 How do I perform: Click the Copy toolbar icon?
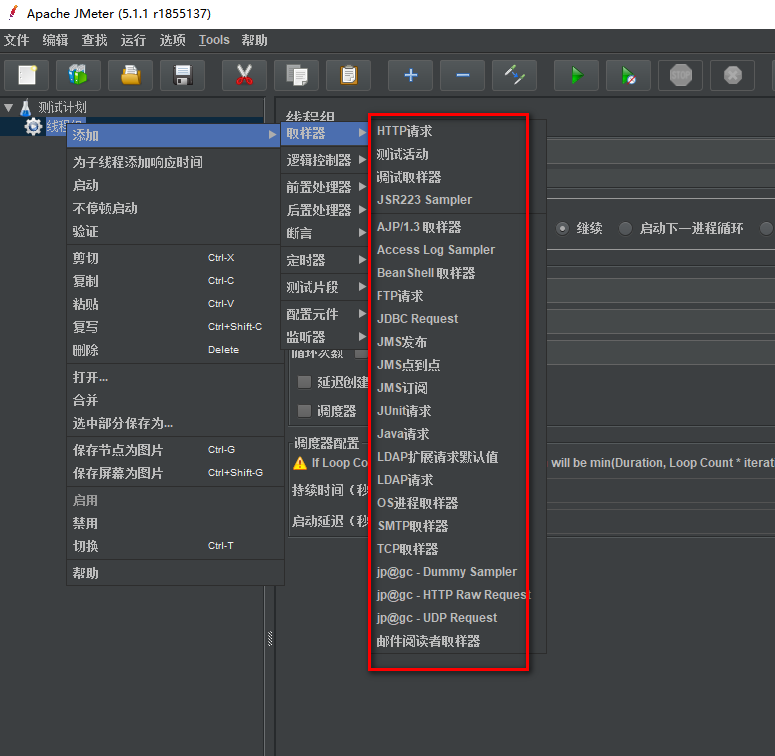[297, 76]
